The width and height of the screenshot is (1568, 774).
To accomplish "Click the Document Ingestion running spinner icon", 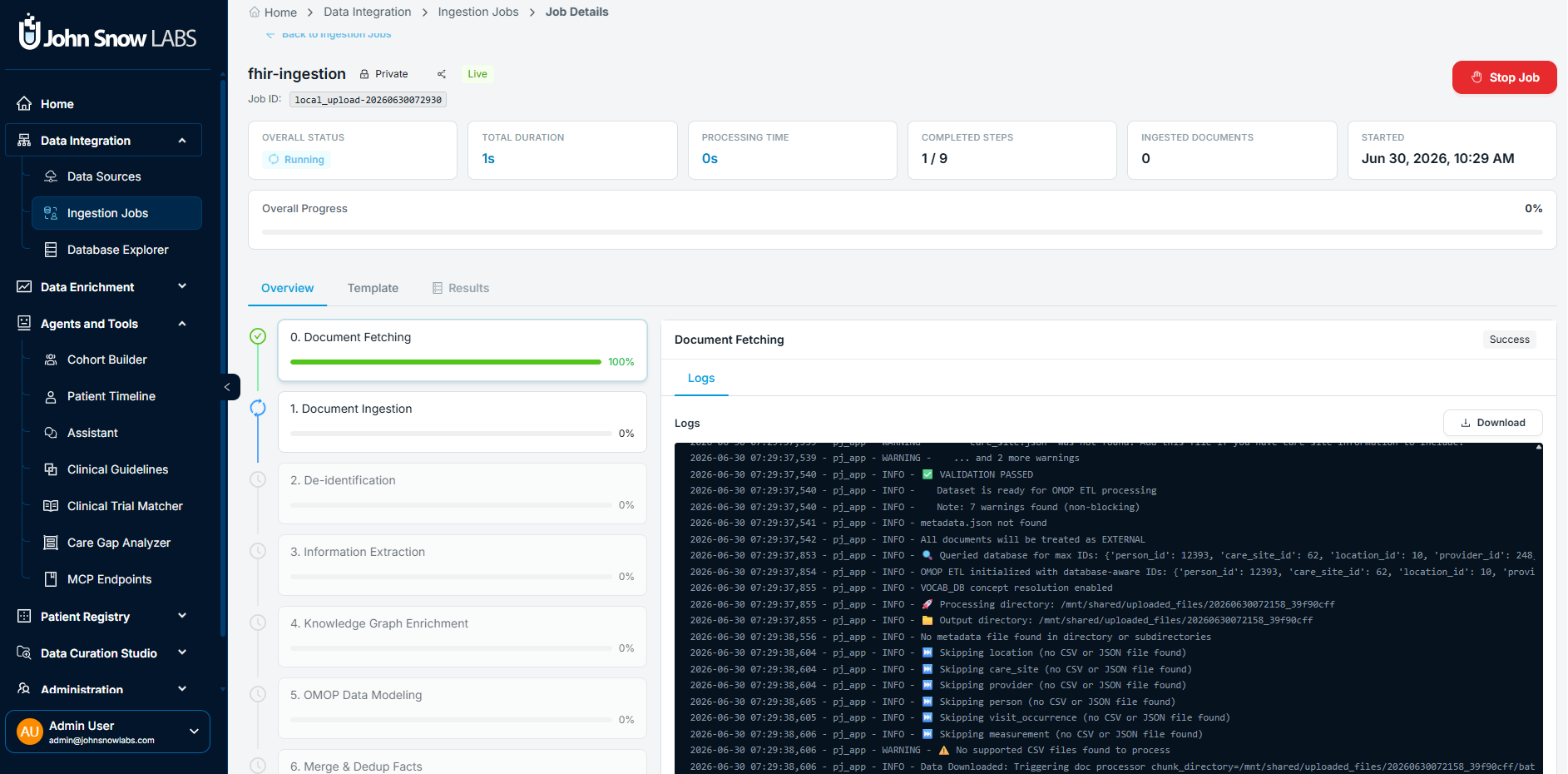I will tap(258, 408).
